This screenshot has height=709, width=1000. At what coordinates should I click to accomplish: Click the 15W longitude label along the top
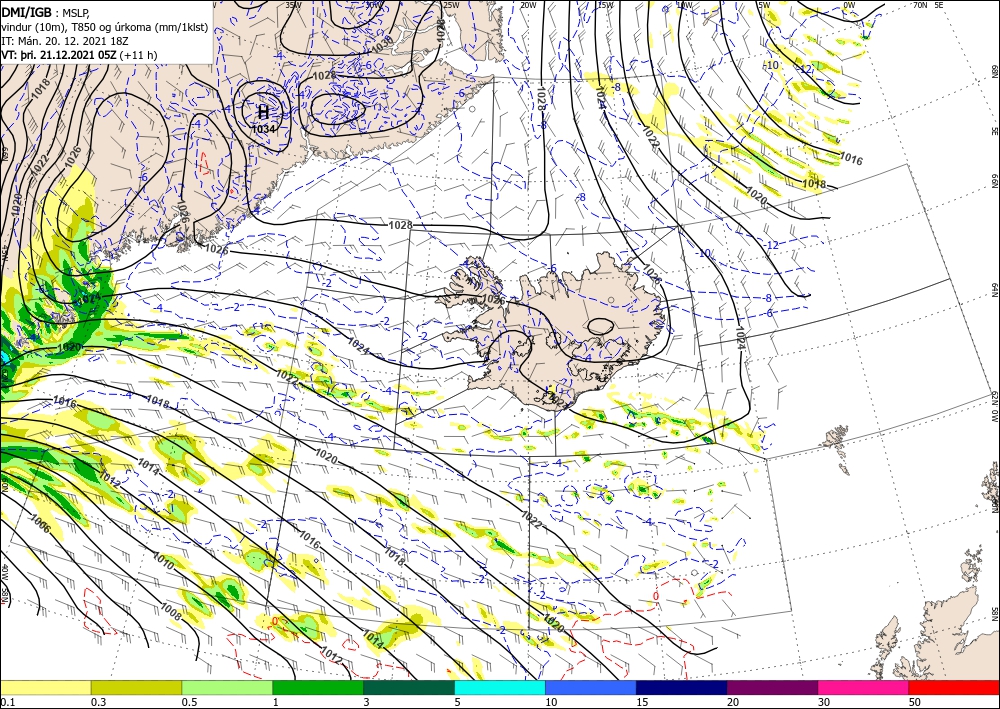605,5
